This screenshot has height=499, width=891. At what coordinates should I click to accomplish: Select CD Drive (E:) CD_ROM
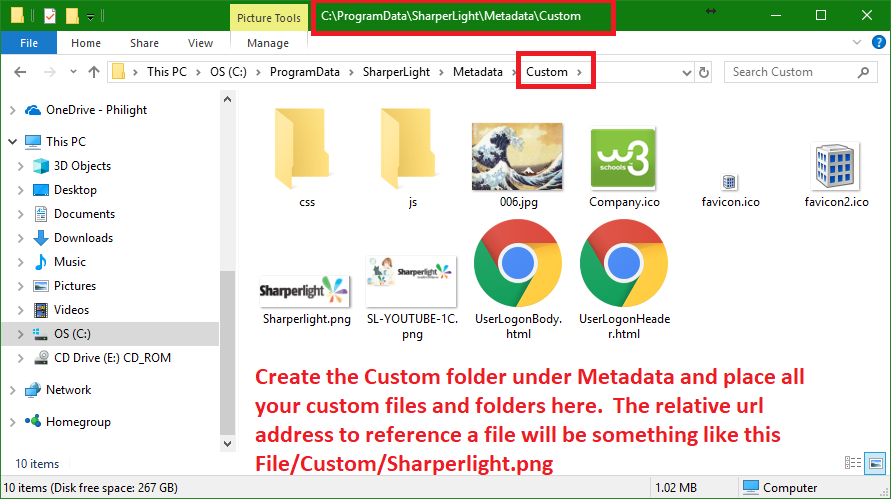click(x=112, y=358)
